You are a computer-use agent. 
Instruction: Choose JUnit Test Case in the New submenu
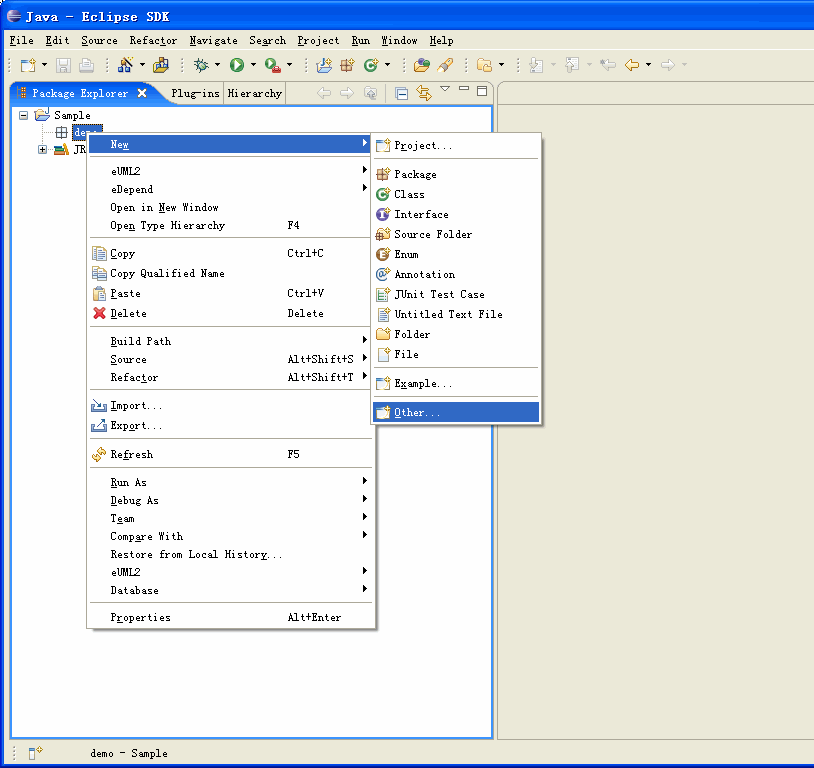(456, 294)
